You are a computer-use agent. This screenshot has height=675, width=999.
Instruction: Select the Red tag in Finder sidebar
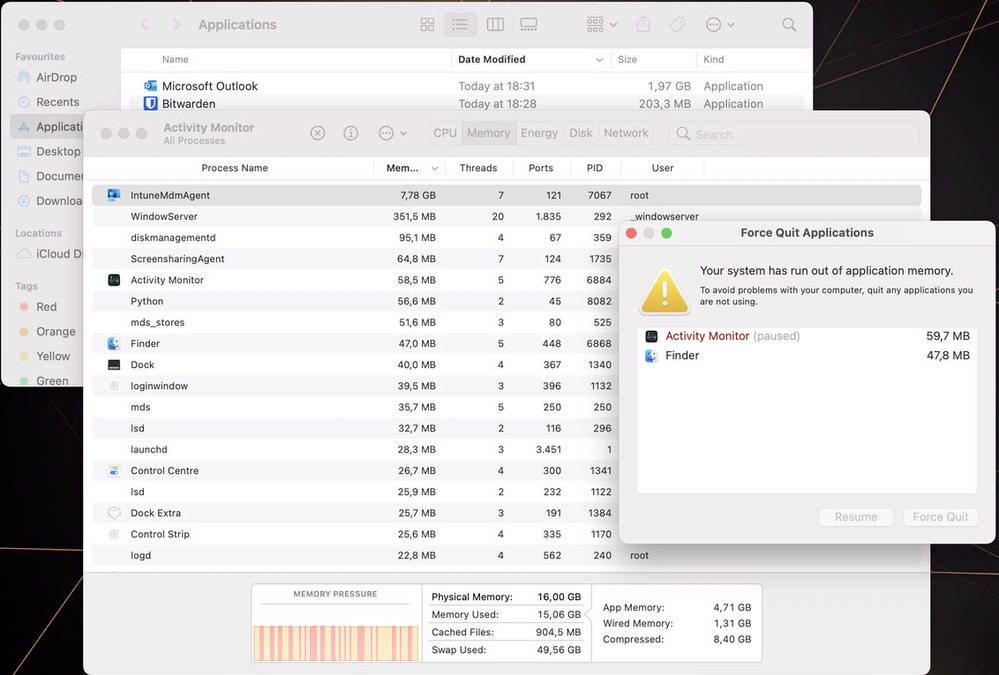click(46, 307)
